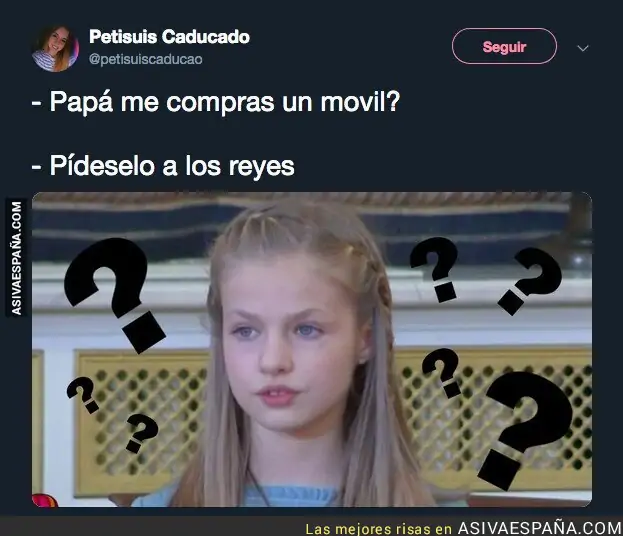Click the yellow 'Las mejores risas en' text
The height and width of the screenshot is (536, 623).
pyautogui.click(x=379, y=529)
